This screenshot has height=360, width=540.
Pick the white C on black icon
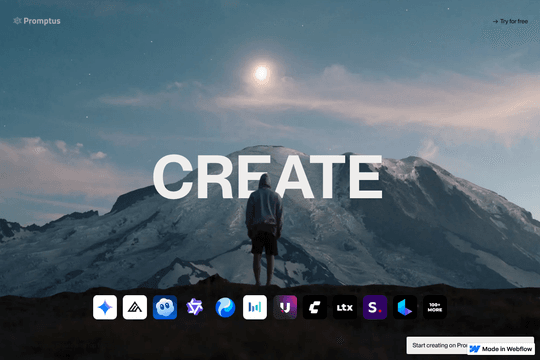pyautogui.click(x=315, y=307)
